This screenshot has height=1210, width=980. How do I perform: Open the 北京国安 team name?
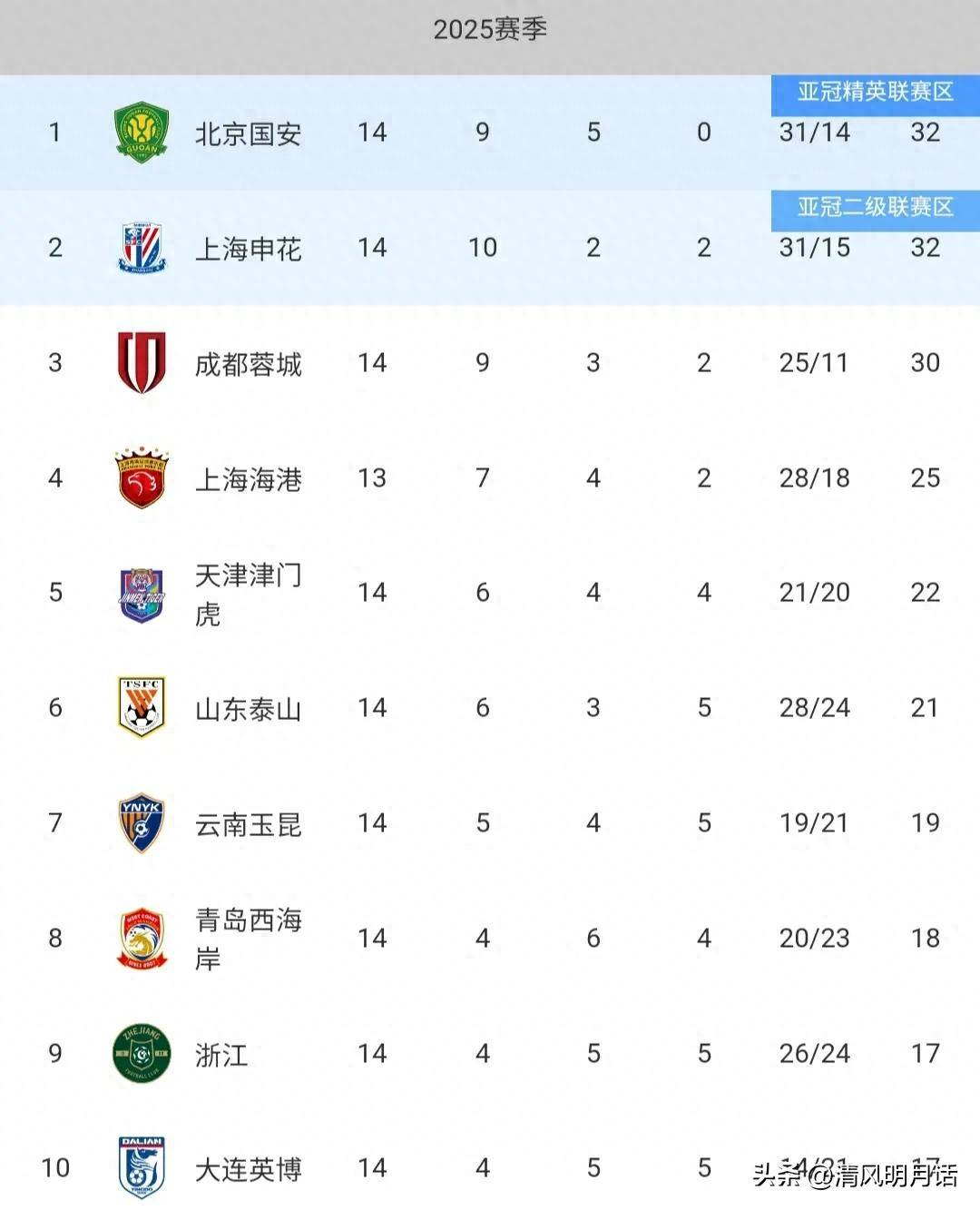coord(248,134)
